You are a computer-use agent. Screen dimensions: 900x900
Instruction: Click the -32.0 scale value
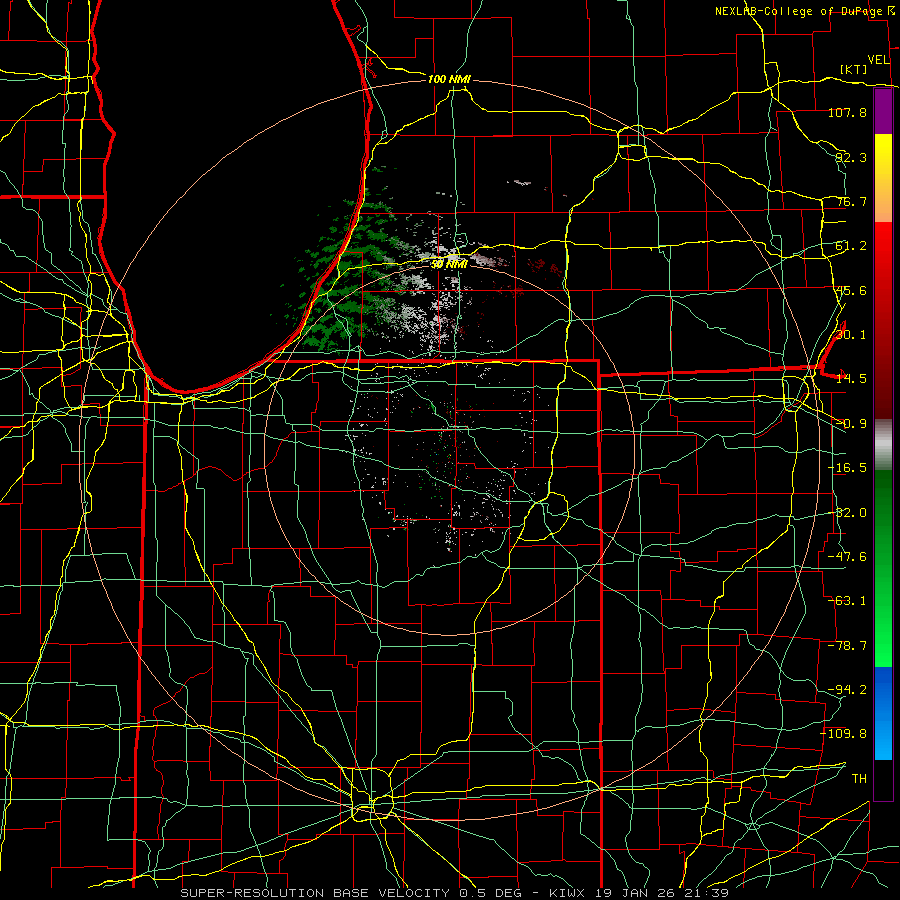(847, 513)
